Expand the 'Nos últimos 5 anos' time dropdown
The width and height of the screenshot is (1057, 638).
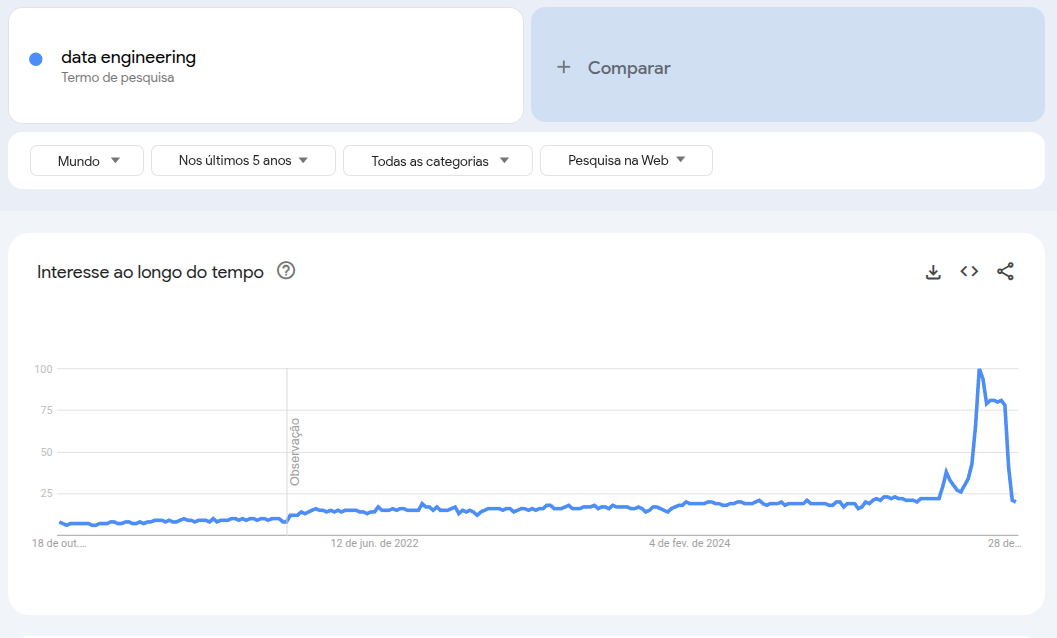[x=243, y=160]
